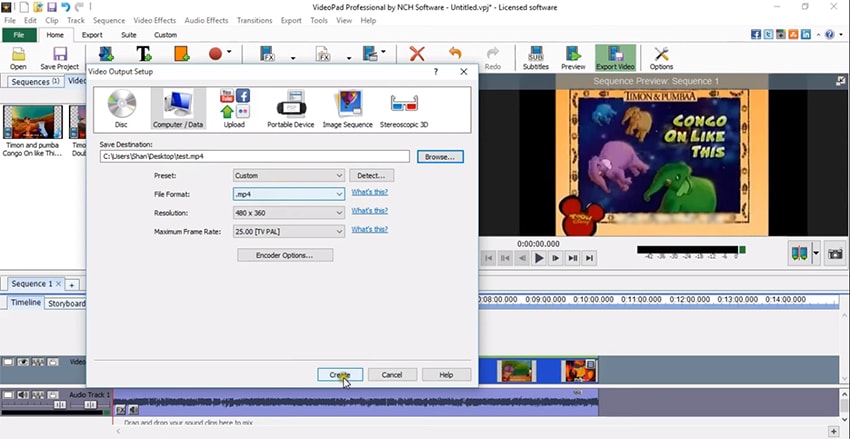Open the Sequence menu
Screen dimensions: 850x439
pos(109,21)
